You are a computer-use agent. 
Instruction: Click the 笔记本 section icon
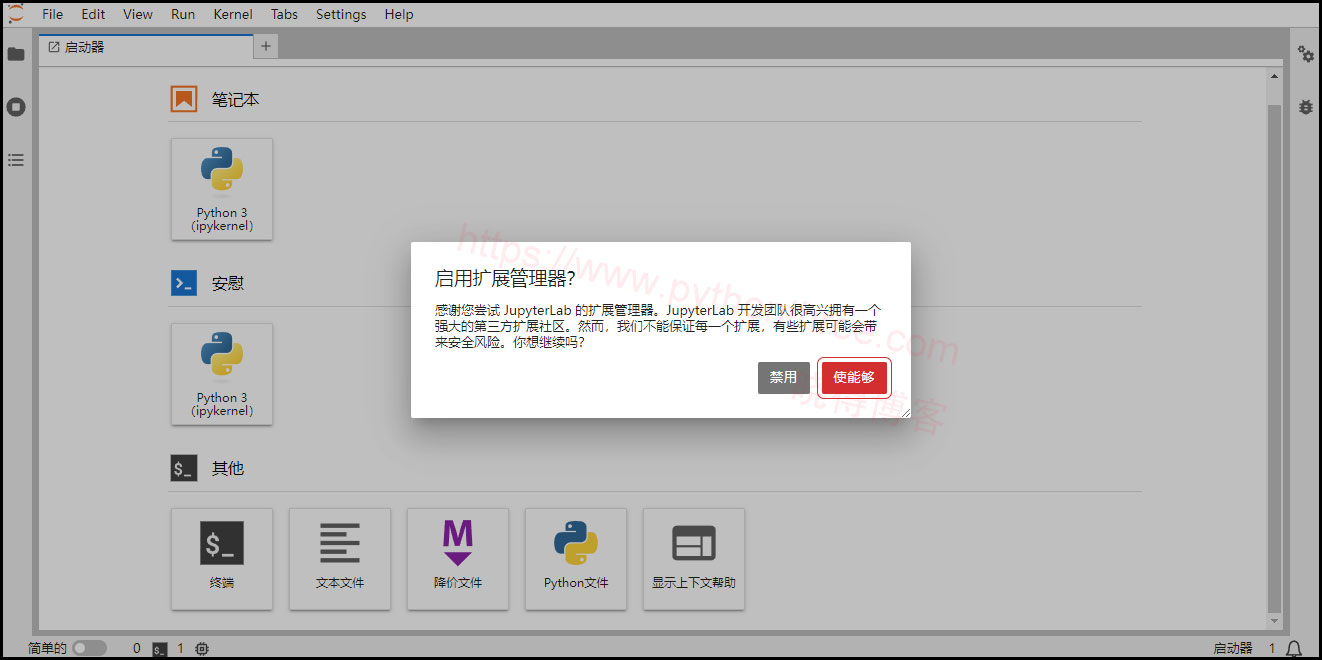pos(184,100)
